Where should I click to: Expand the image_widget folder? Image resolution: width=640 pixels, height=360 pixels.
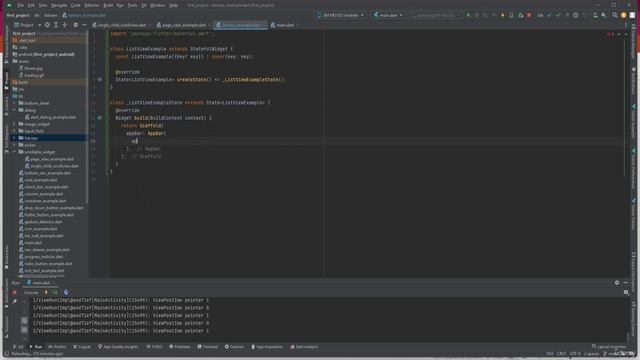15,124
